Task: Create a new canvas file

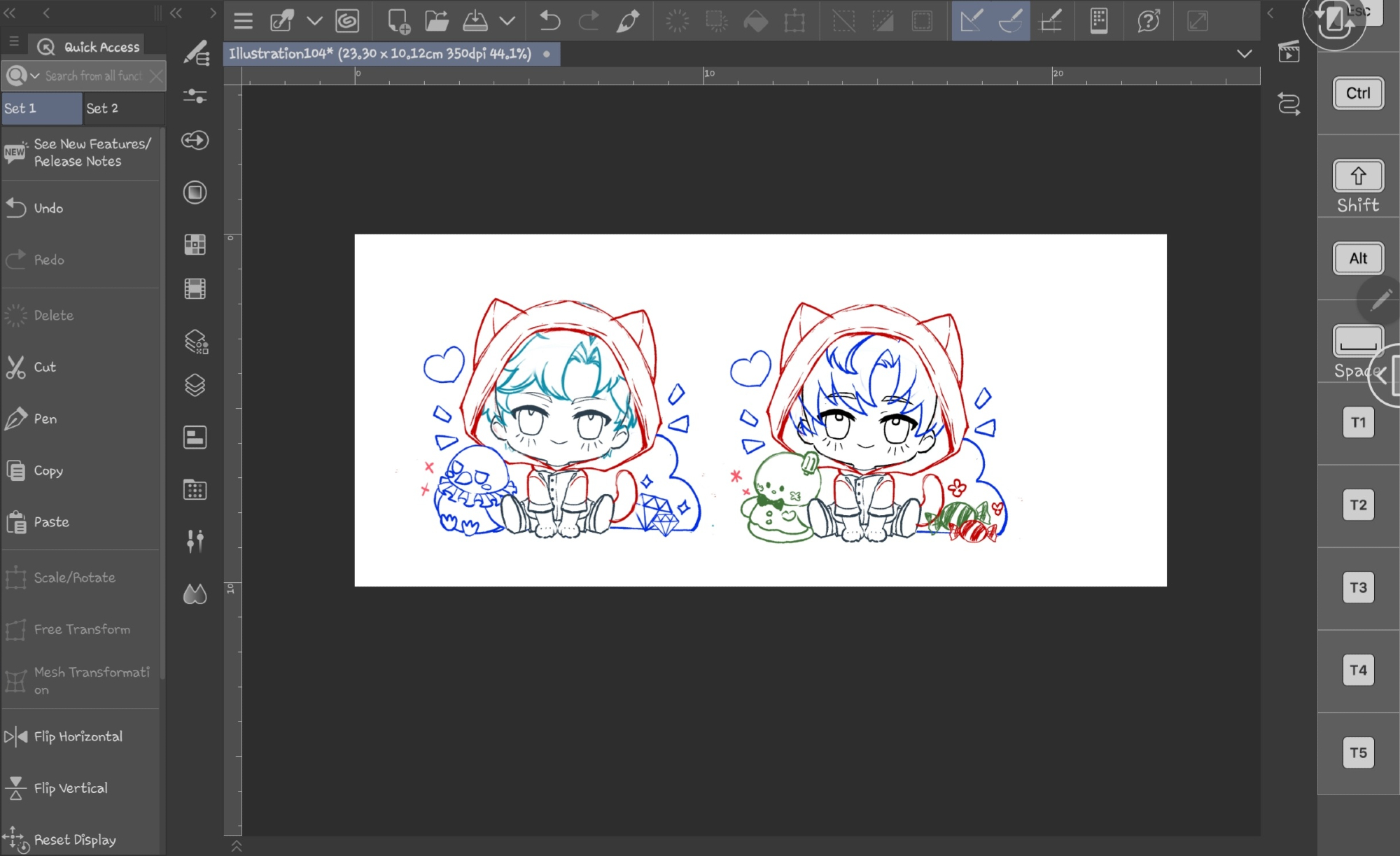Action: click(398, 21)
